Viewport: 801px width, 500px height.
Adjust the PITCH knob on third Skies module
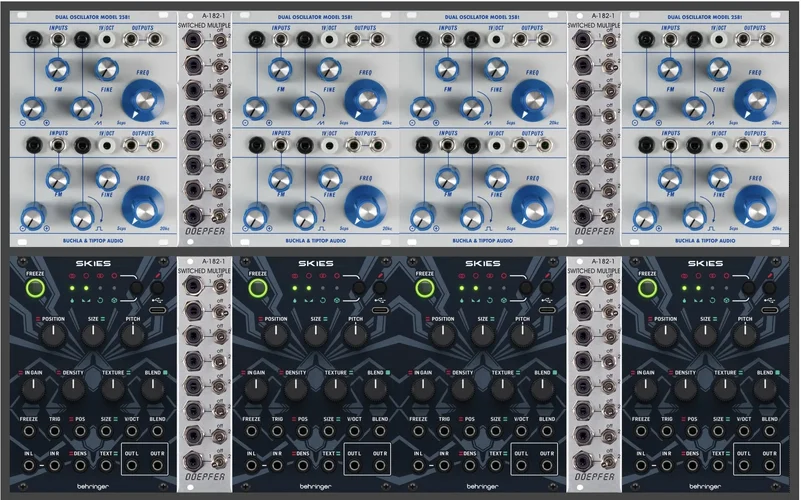coord(523,336)
